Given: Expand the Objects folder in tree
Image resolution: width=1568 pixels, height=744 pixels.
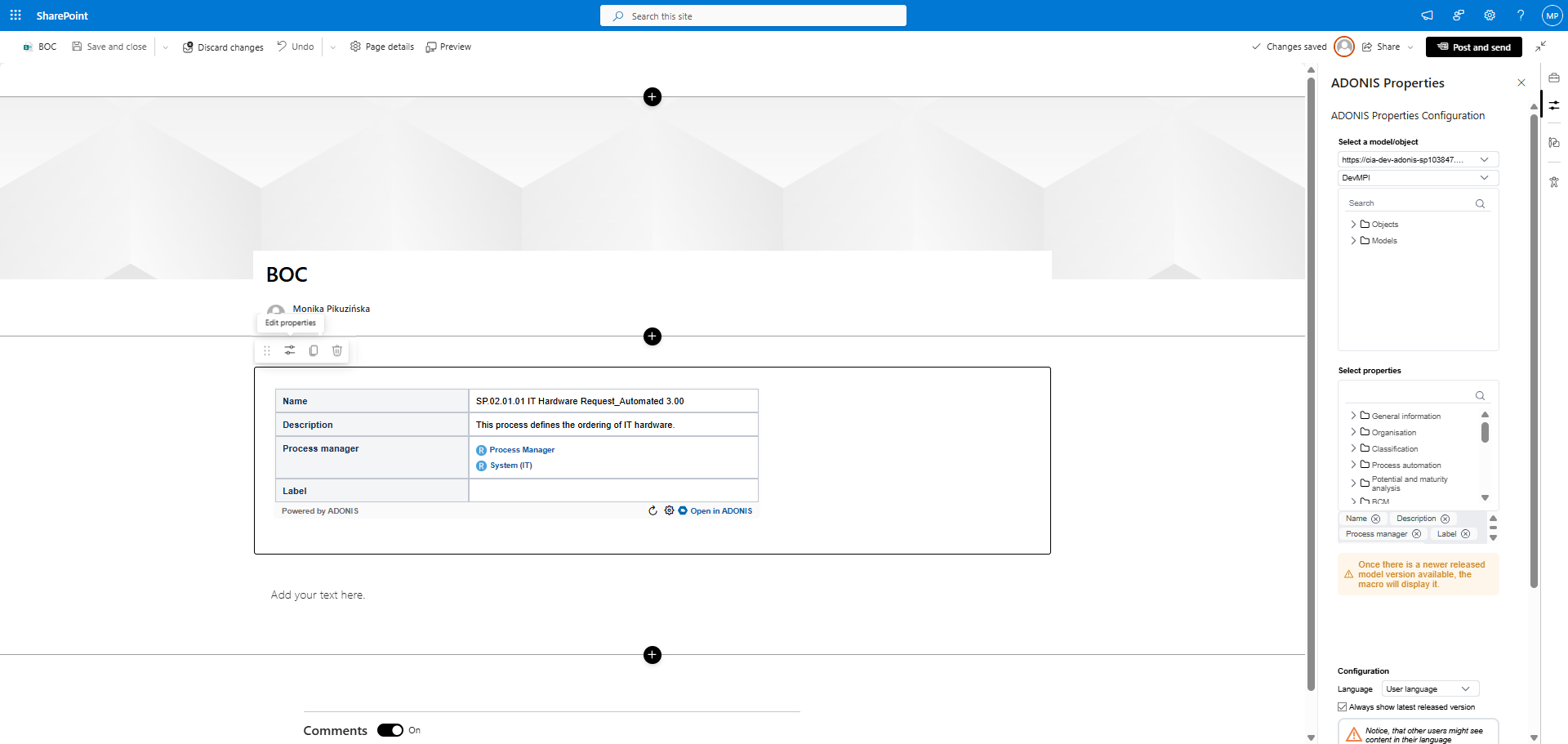Looking at the screenshot, I should point(1353,225).
